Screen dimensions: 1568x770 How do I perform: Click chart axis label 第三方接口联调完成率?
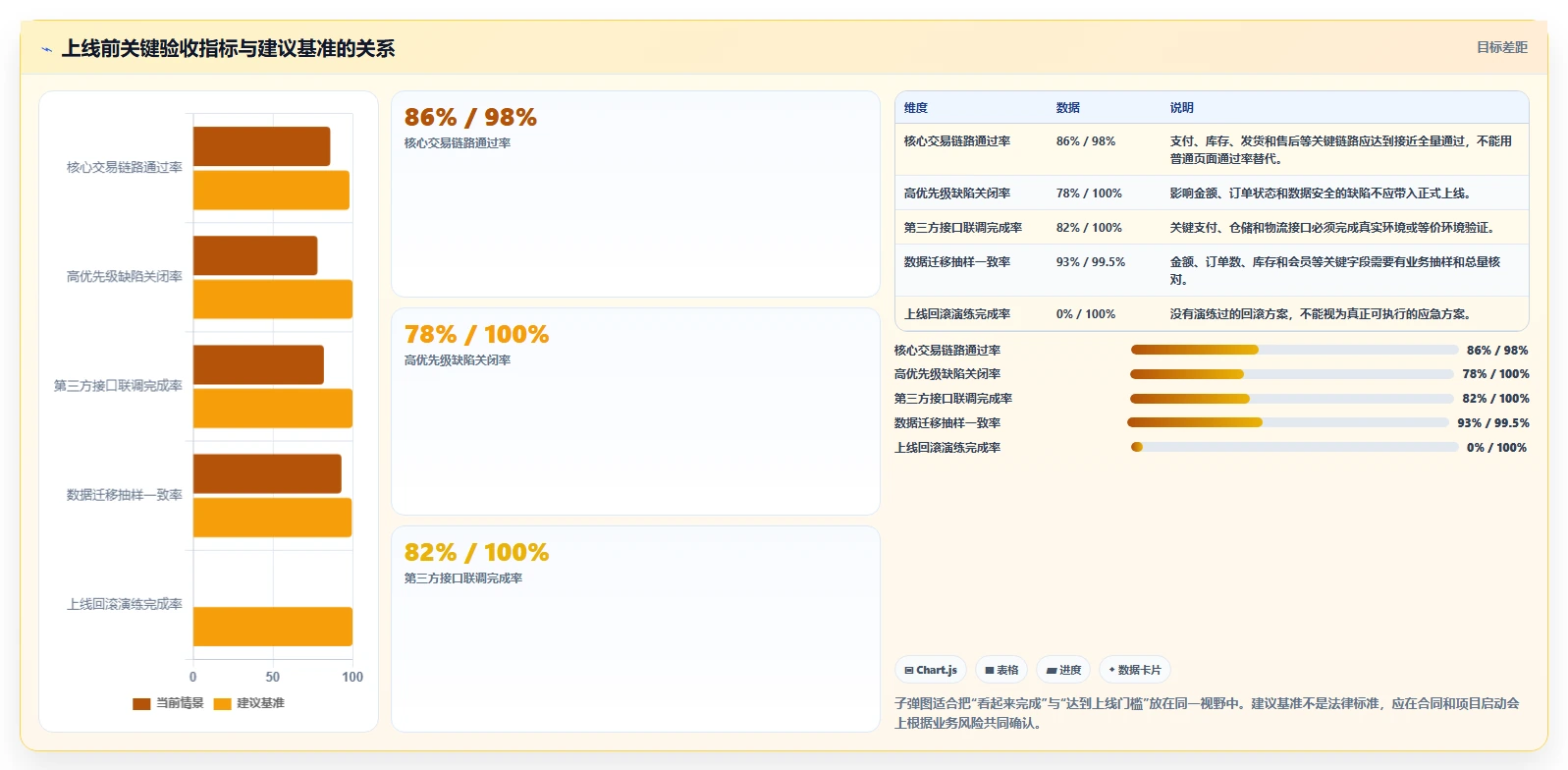118,386
